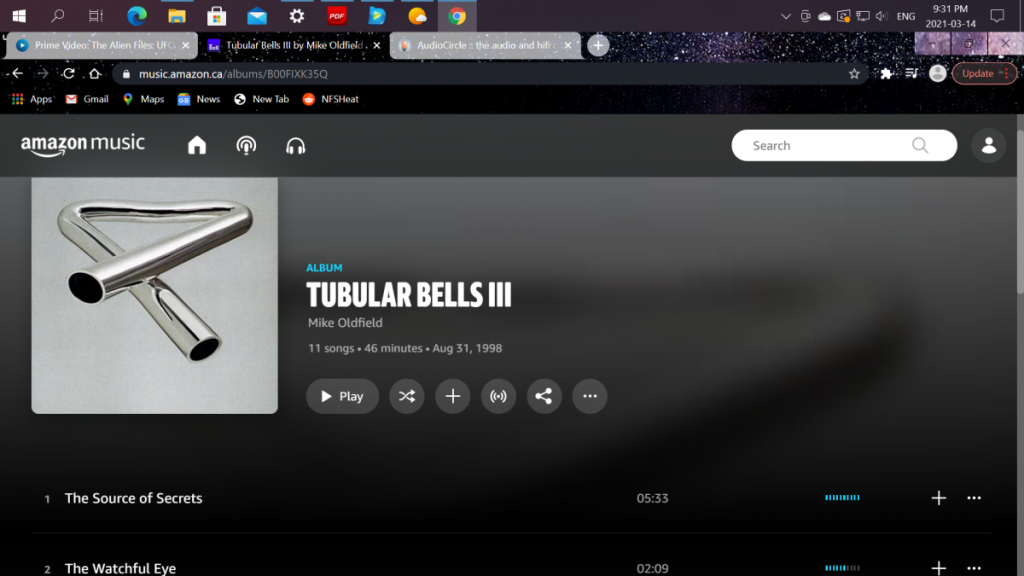Open the Mail app from taskbar
Screen dimensions: 1024x576
pos(257,16)
